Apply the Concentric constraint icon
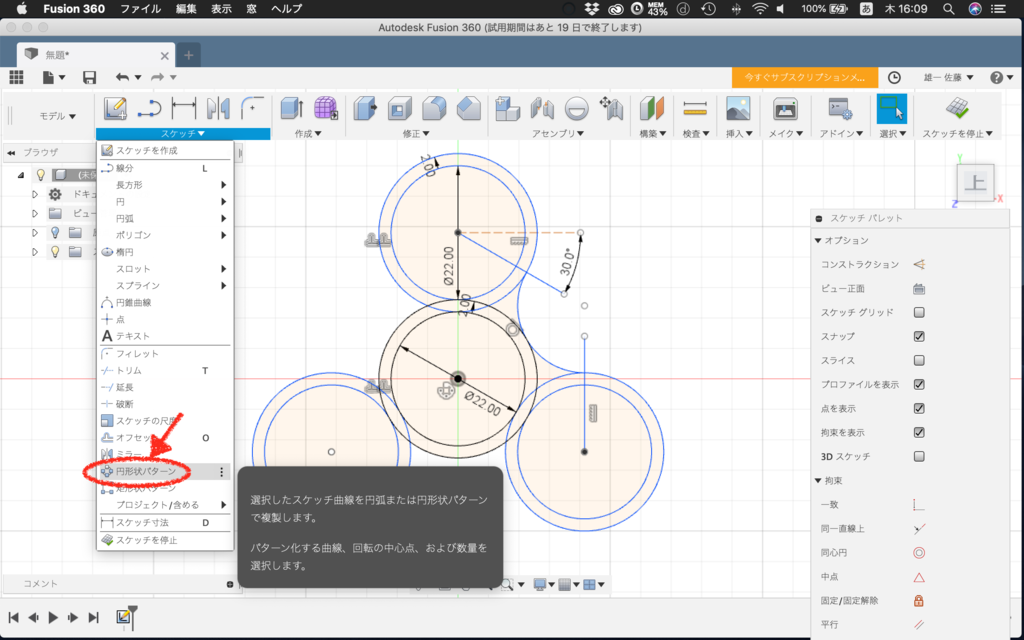The width and height of the screenshot is (1024, 640). [919, 553]
